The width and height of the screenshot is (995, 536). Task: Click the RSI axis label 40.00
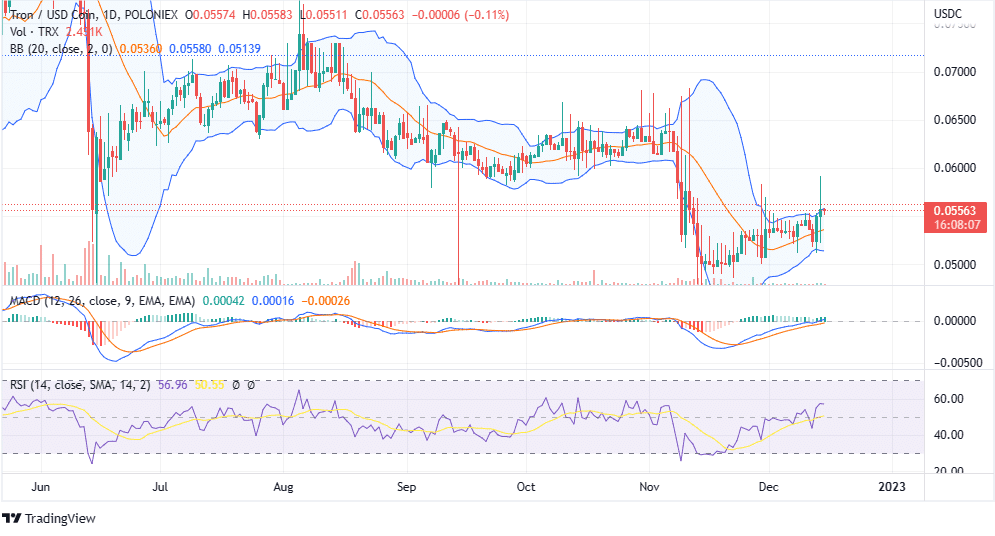click(949, 435)
